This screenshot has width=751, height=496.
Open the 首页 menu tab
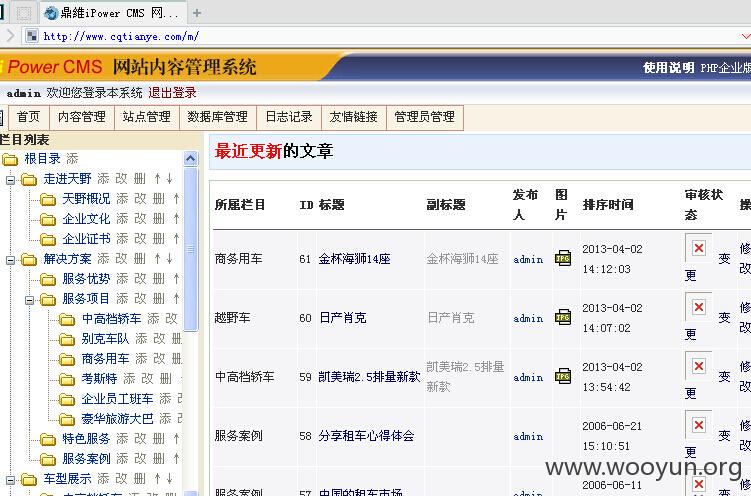coord(28,117)
